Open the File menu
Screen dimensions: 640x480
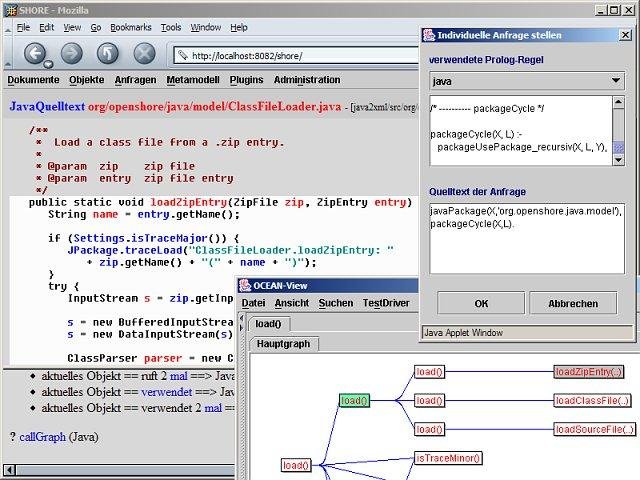(x=23, y=27)
